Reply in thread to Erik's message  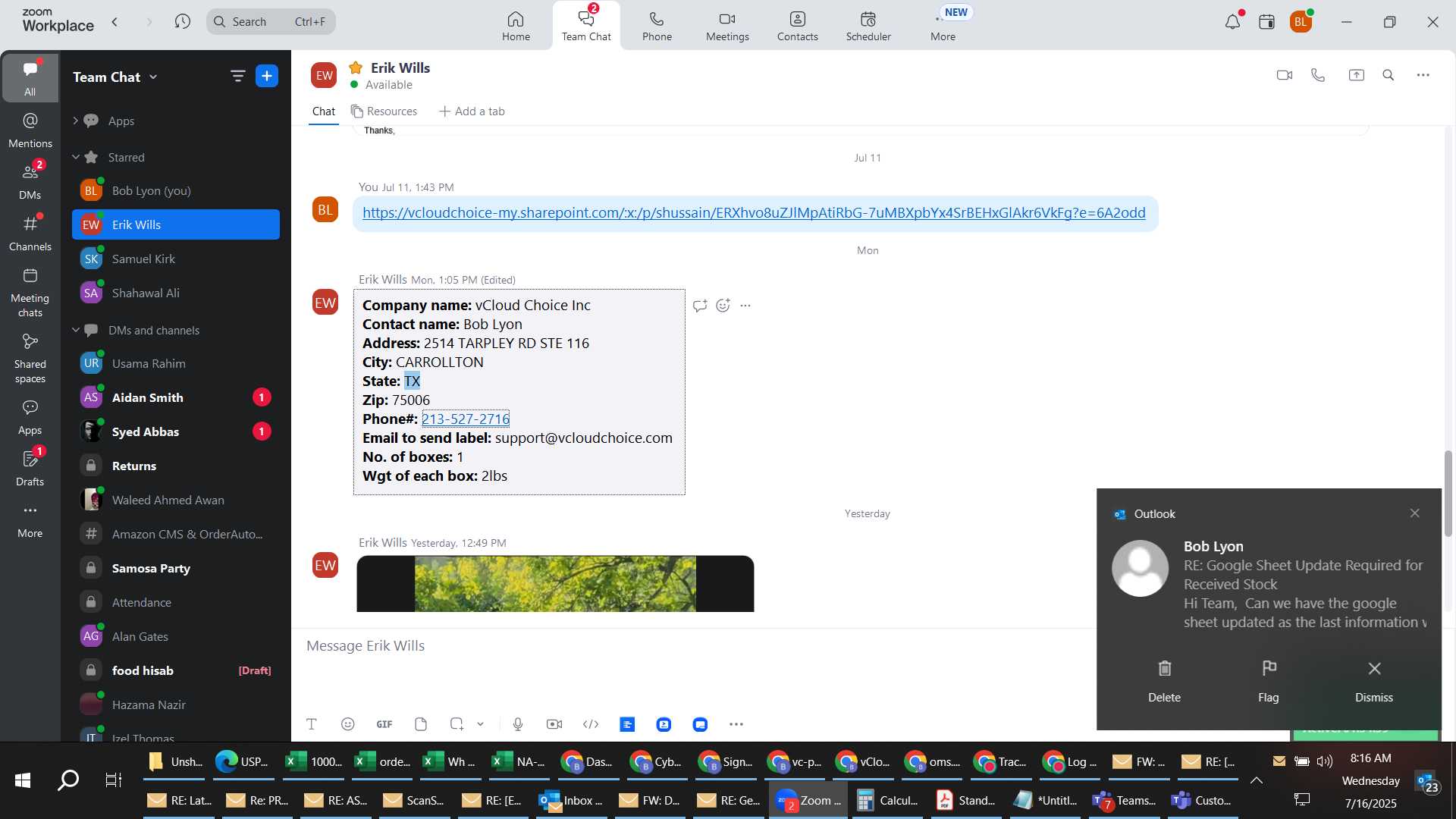coord(699,306)
